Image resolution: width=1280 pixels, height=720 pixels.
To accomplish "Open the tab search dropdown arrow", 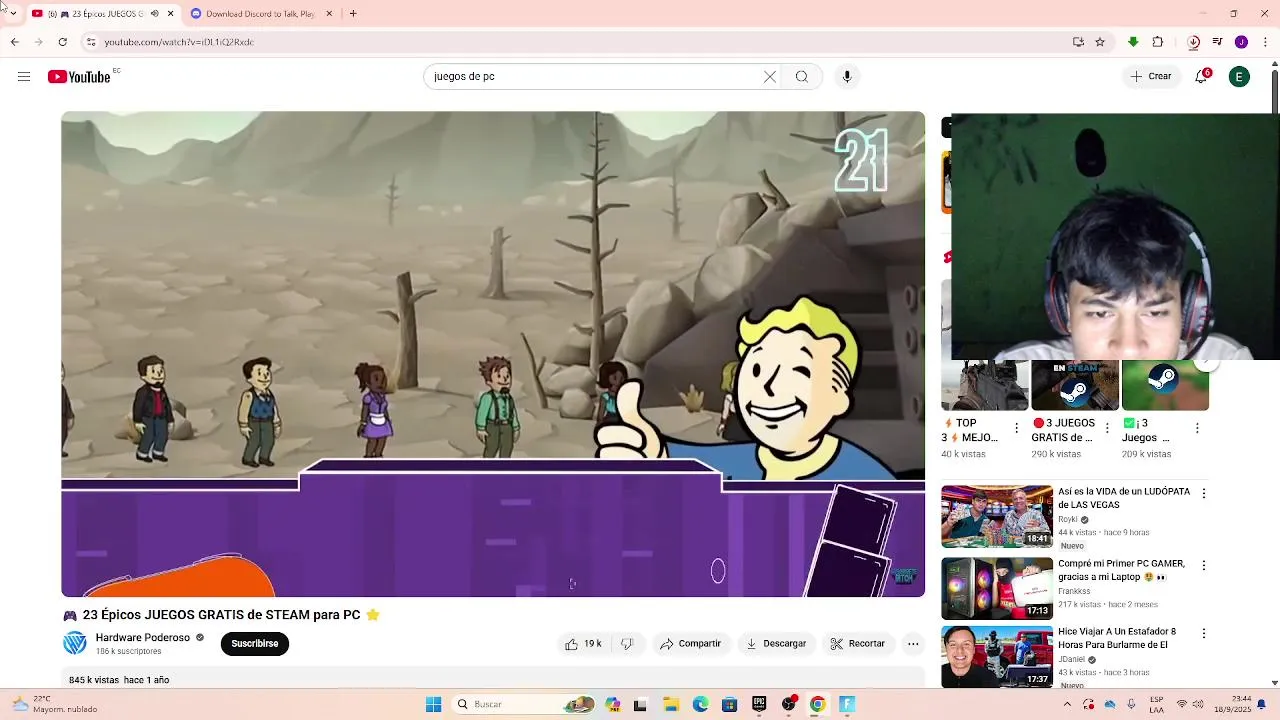I will [12, 14].
